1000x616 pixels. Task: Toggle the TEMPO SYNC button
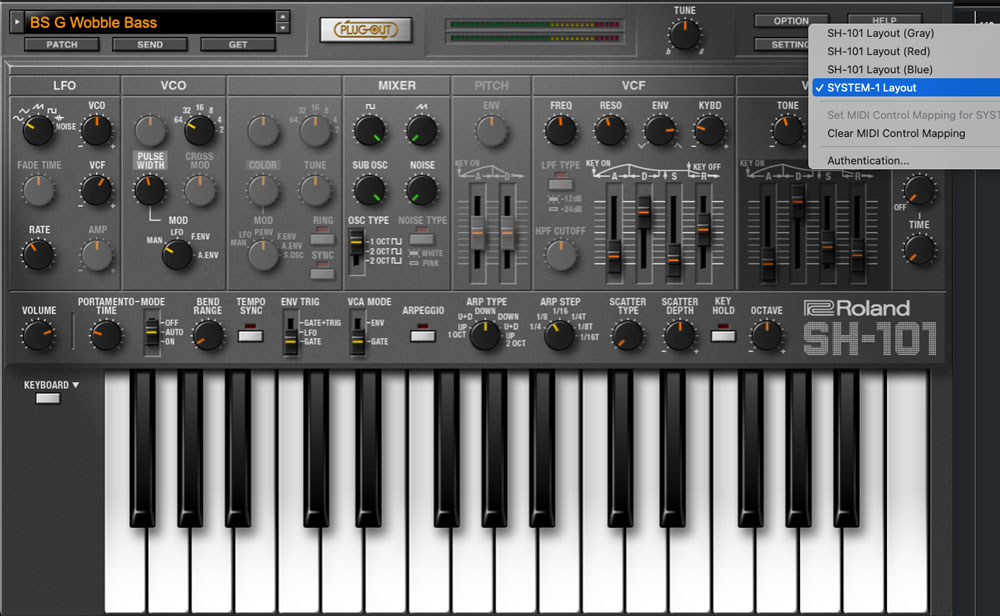tap(250, 336)
